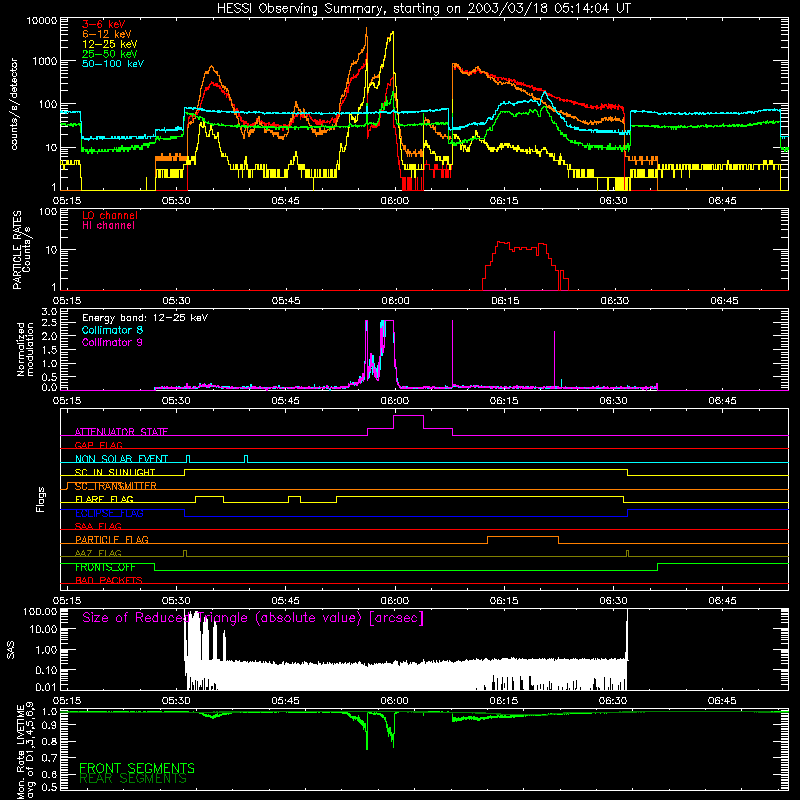This screenshot has width=800, height=800.
Task: Click the 05:45 tick under SAS plot
Action: tap(285, 701)
